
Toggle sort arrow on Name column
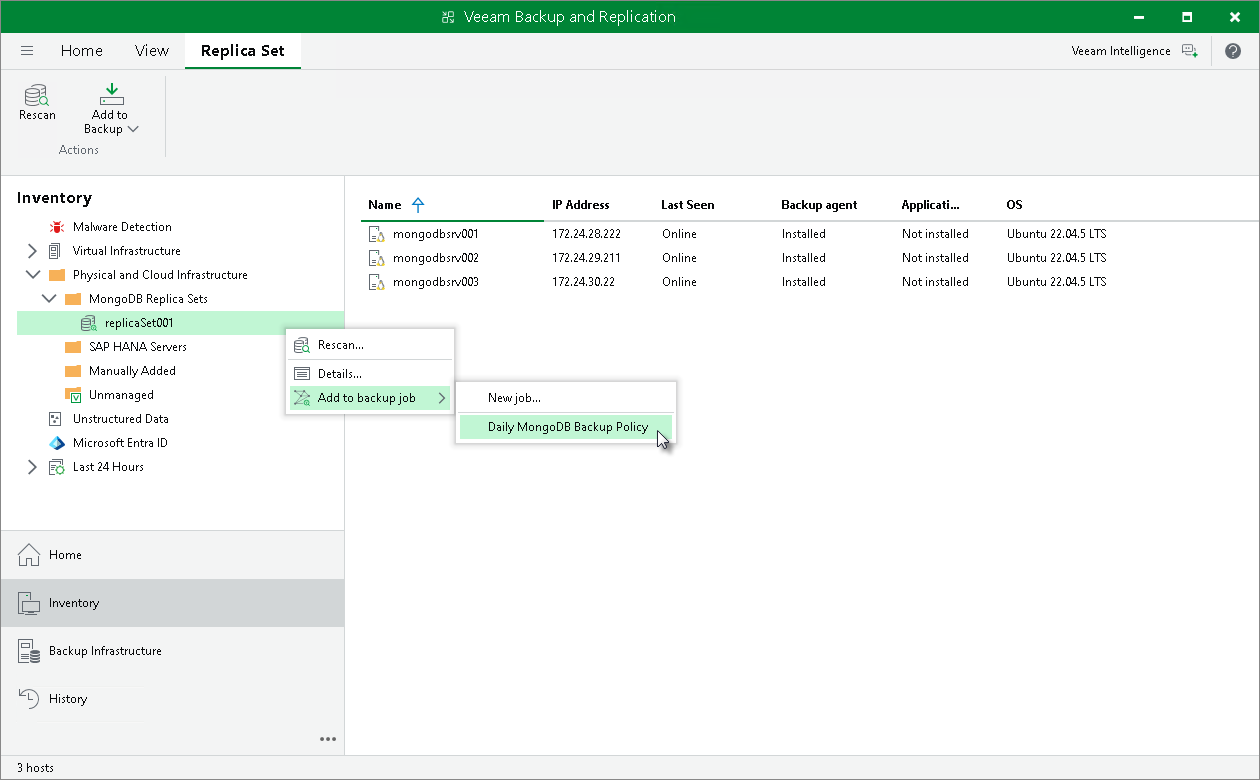point(418,205)
